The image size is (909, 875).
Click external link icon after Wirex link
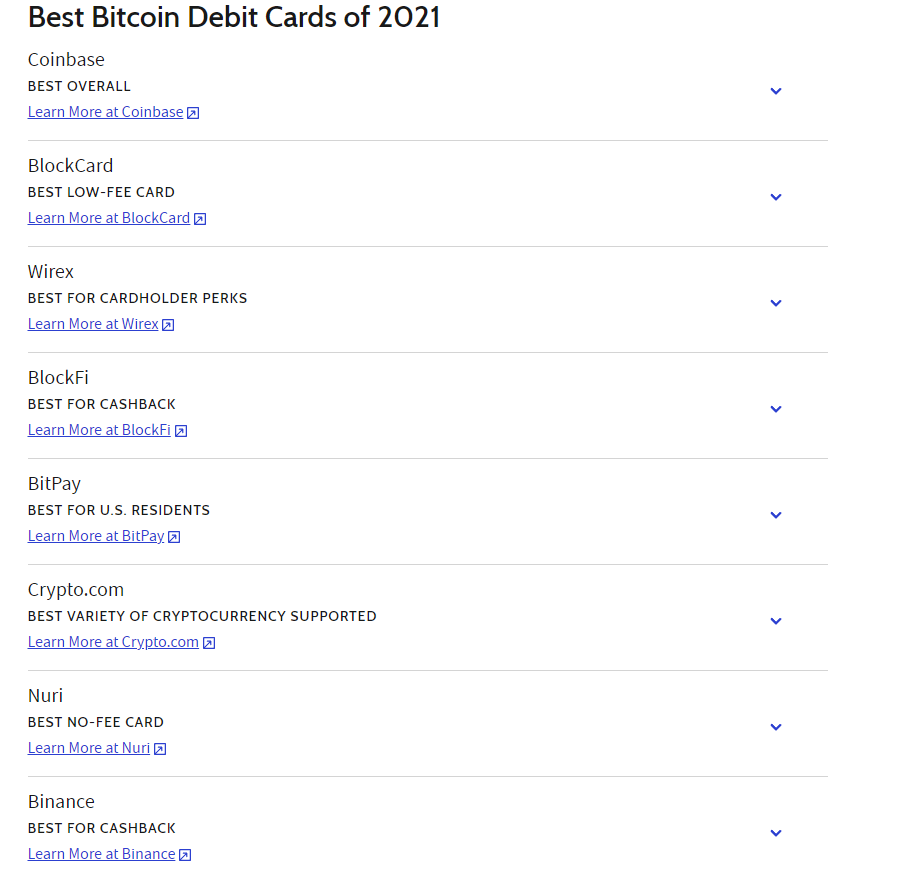point(168,325)
